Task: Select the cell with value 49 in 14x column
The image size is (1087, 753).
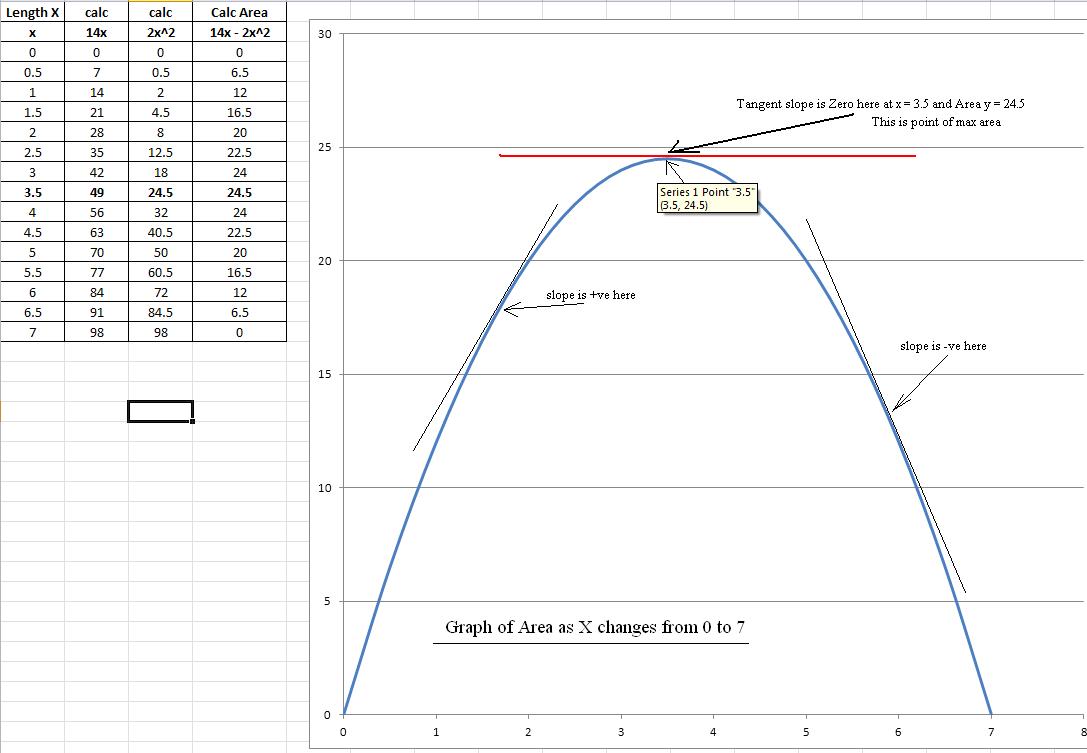Action: tap(96, 192)
